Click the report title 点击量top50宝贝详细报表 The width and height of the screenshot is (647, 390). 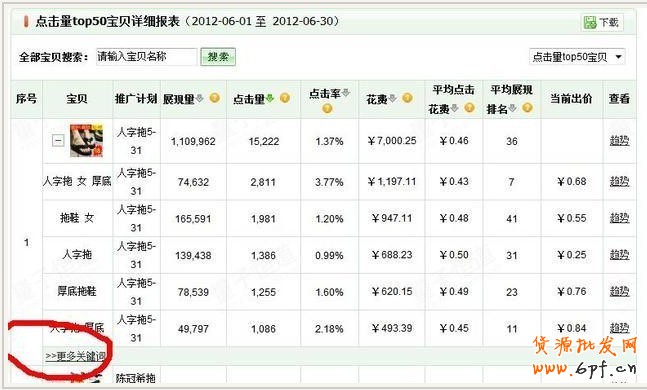tap(108, 21)
